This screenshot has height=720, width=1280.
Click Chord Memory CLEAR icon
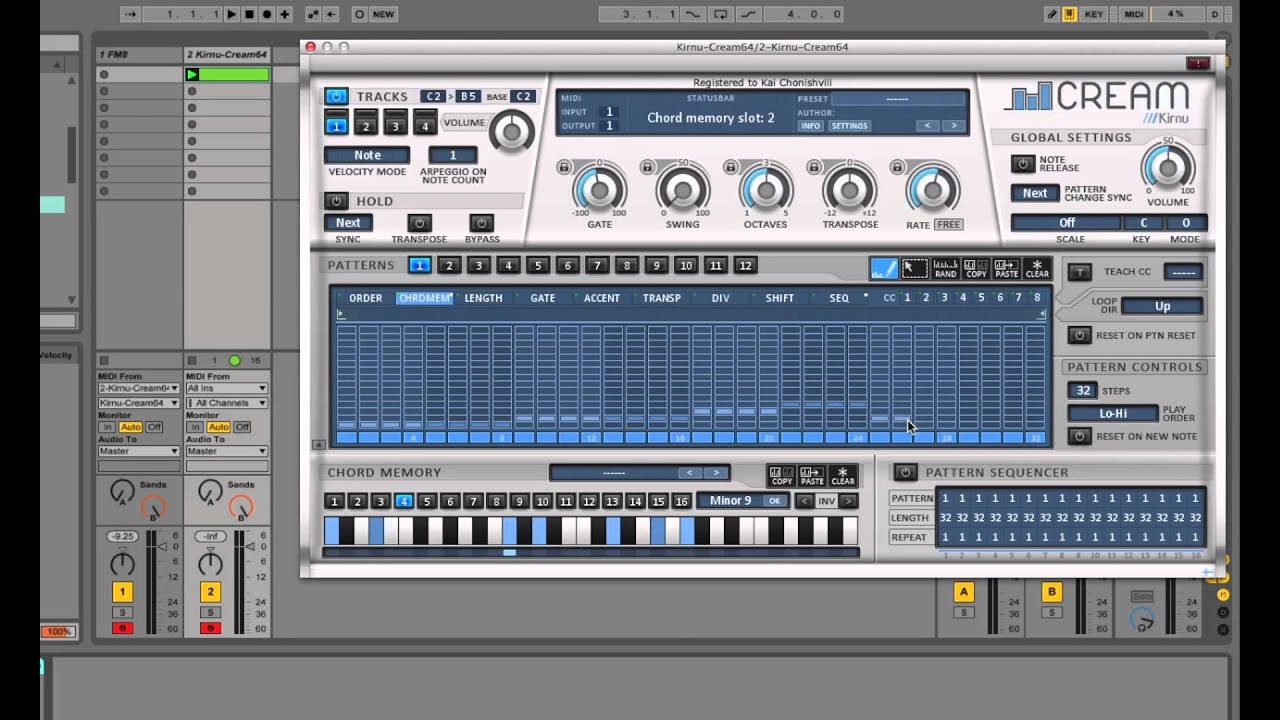(843, 475)
